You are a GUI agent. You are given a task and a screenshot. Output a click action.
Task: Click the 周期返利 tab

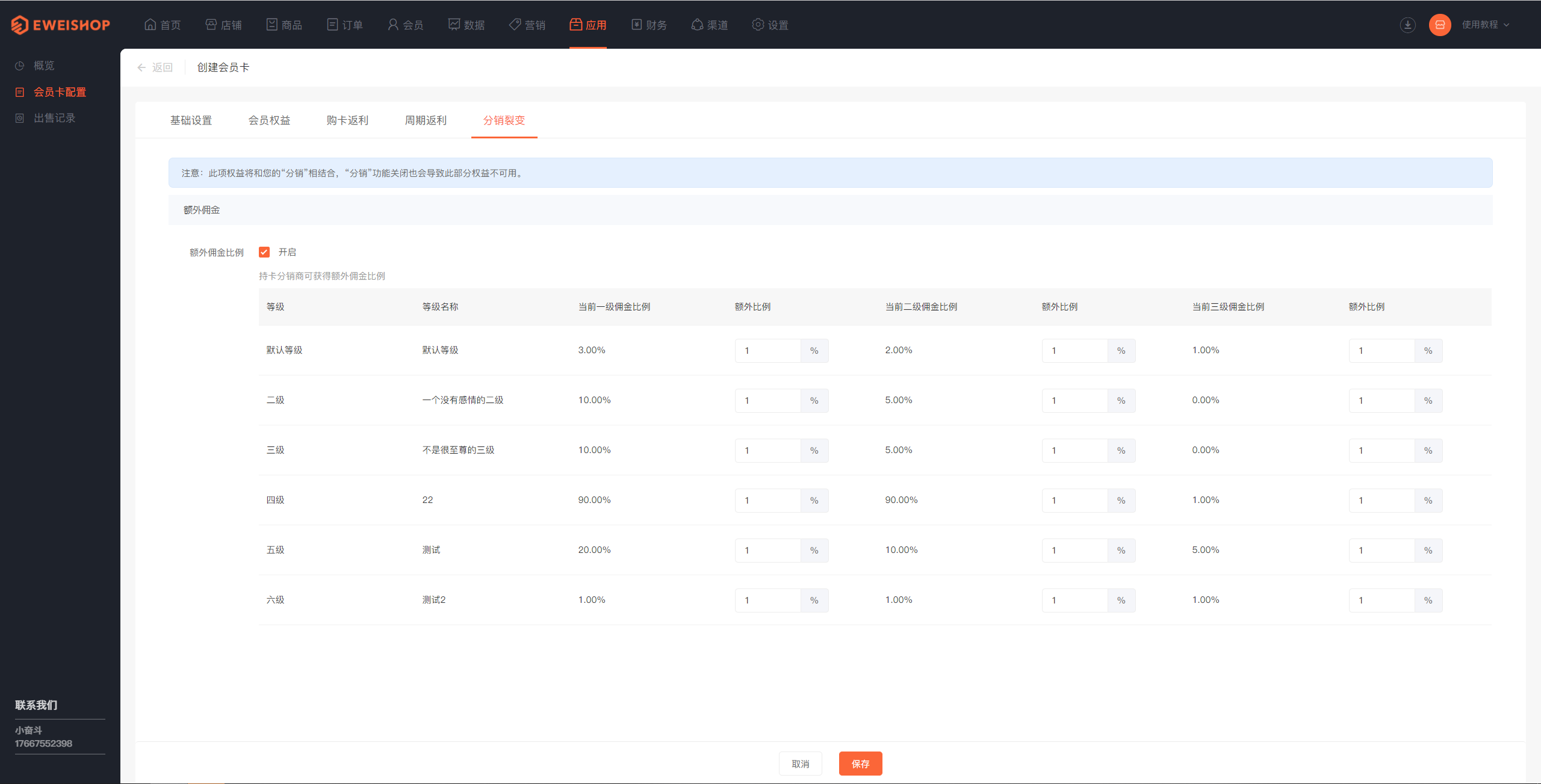pos(422,120)
